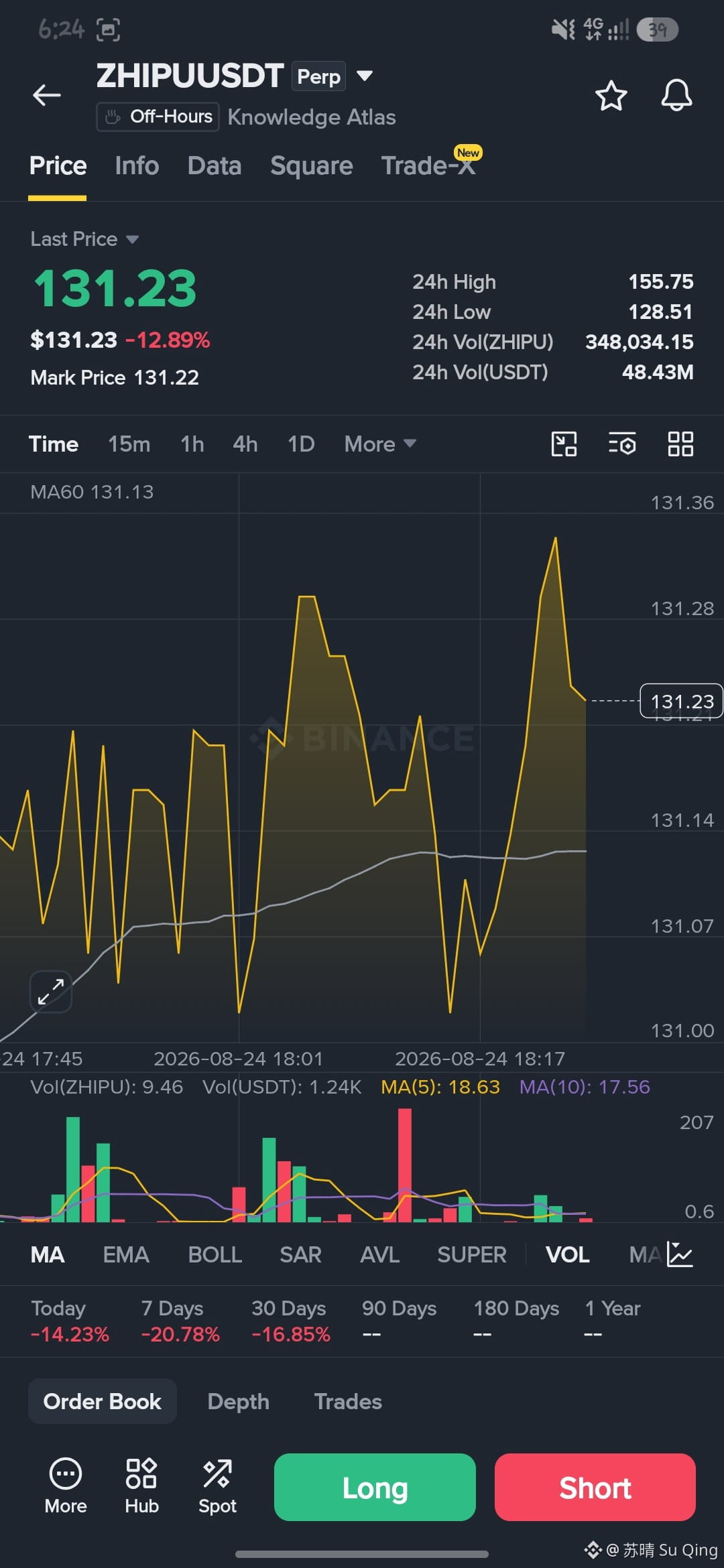Screen dimensions: 724x1568
Task: Expand the ZHIPUUSDT pair selector arrow
Action: (x=364, y=76)
